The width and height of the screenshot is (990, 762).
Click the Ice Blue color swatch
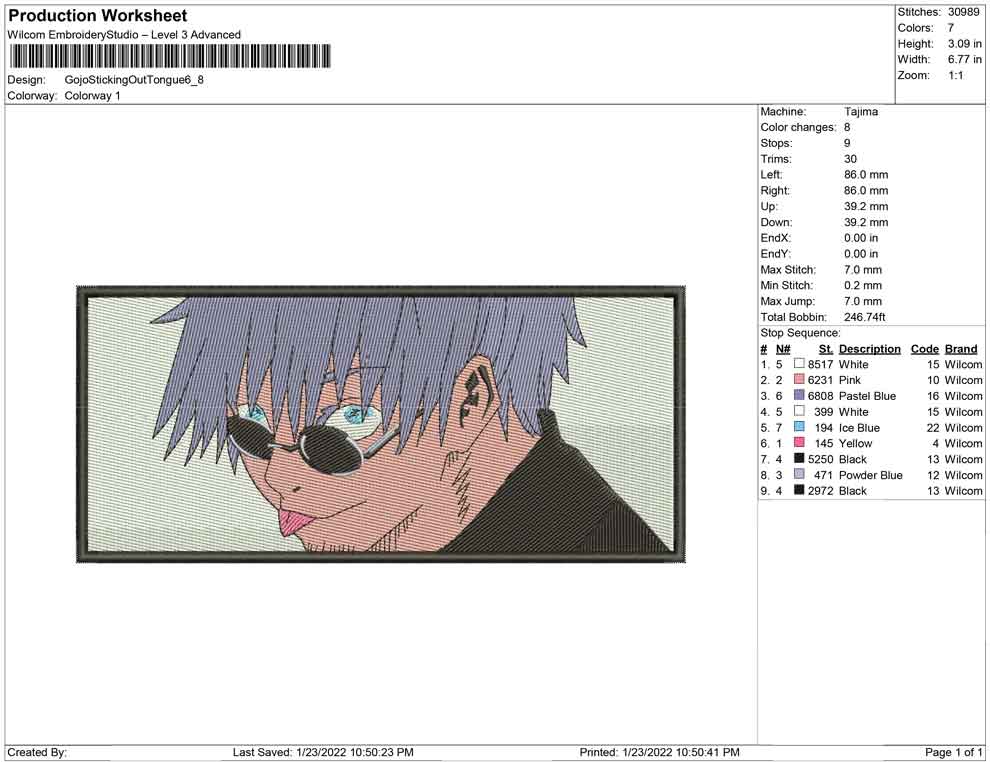click(x=799, y=427)
